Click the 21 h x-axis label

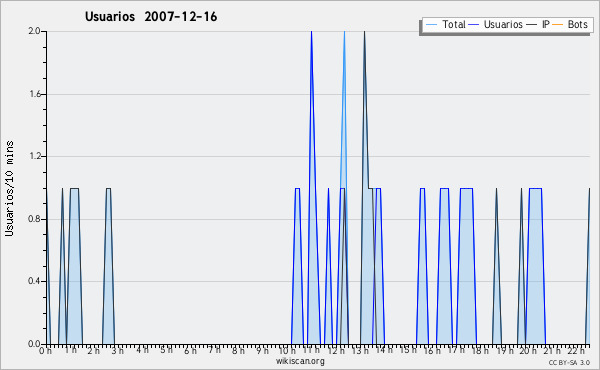click(x=552, y=351)
